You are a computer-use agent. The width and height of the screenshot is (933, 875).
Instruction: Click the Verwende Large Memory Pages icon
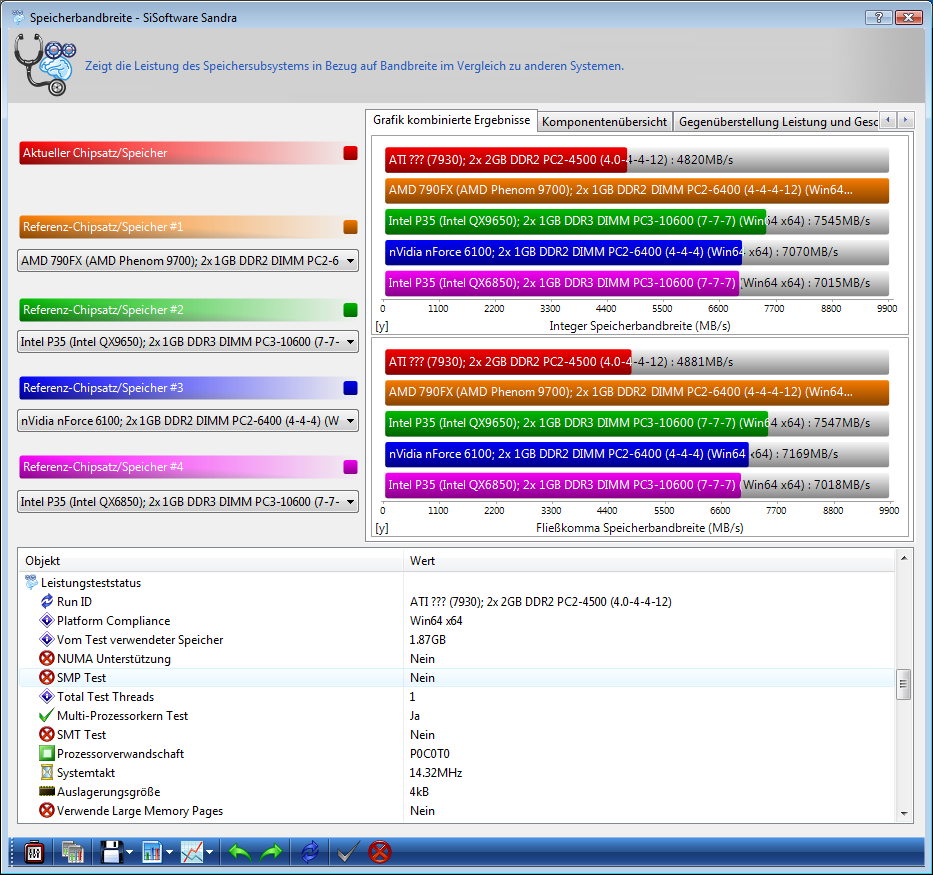[x=46, y=811]
